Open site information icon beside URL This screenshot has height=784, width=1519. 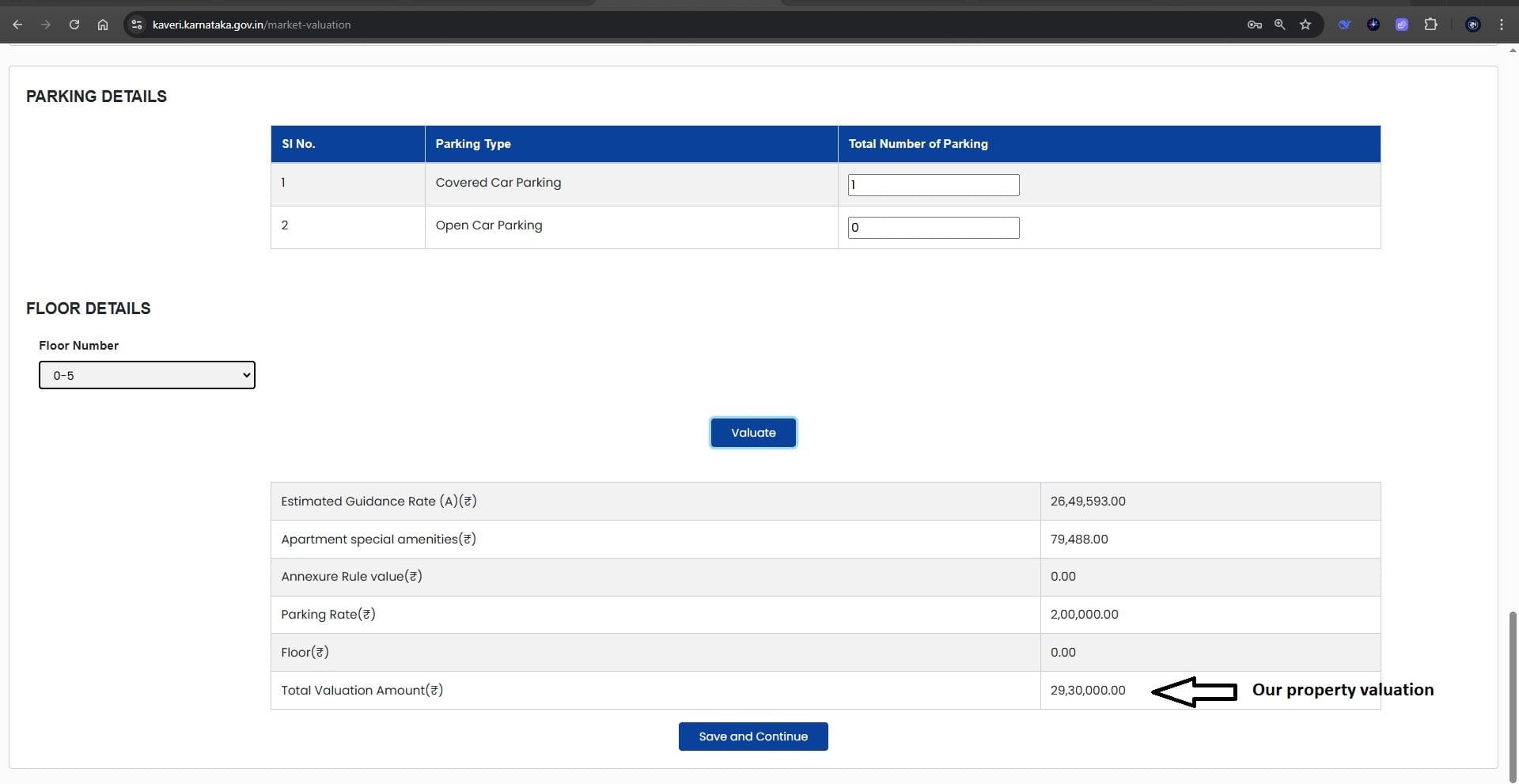pyautogui.click(x=137, y=25)
